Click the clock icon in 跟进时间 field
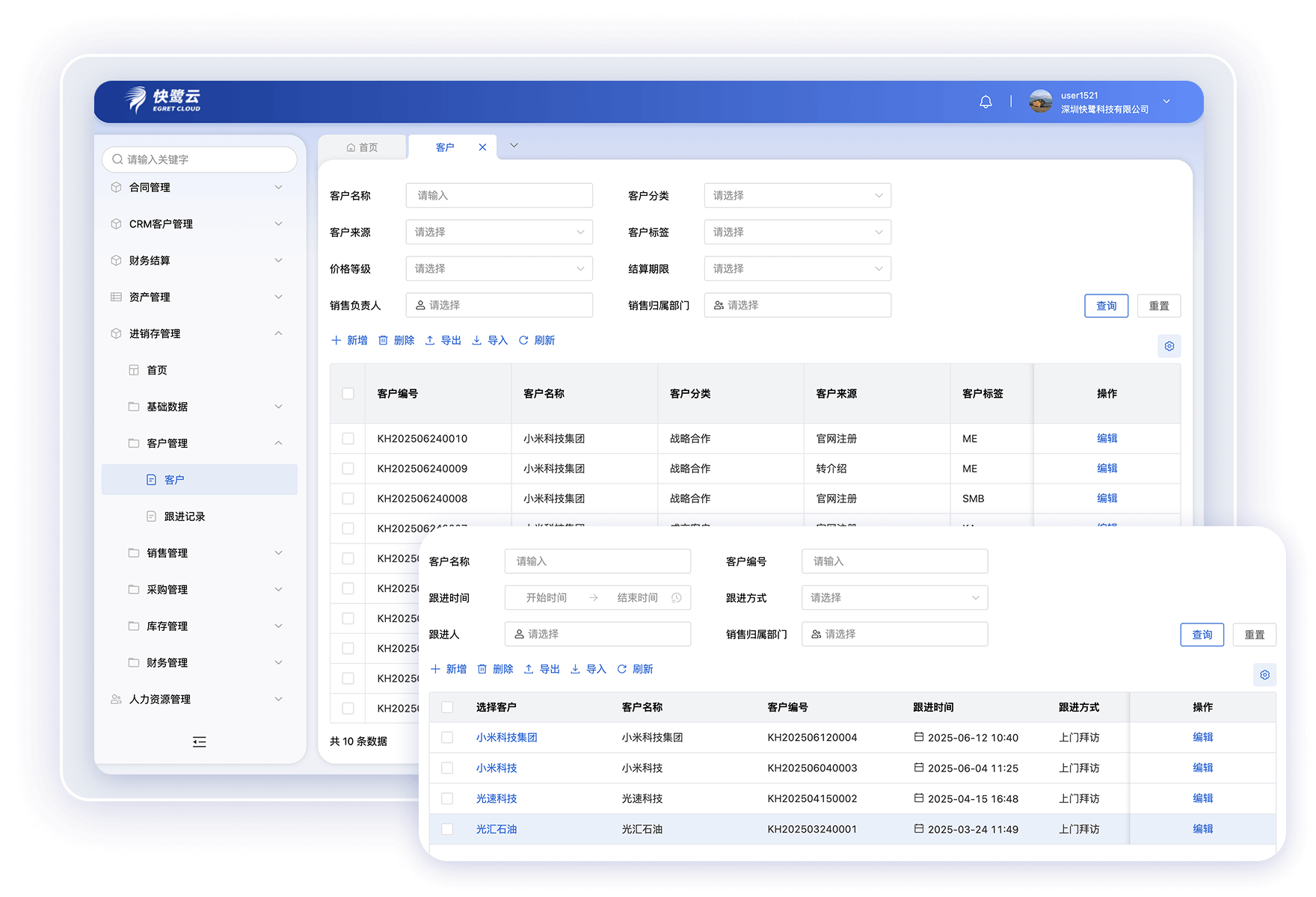Screen dimensions: 1316x897 [x=676, y=598]
